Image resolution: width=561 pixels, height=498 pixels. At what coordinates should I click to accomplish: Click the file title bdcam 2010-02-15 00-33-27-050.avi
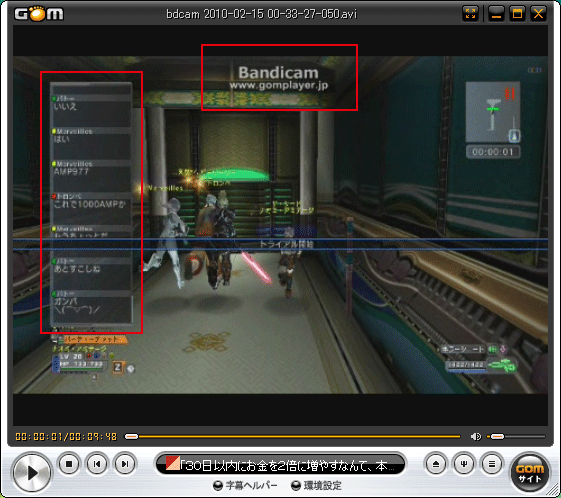pos(262,14)
